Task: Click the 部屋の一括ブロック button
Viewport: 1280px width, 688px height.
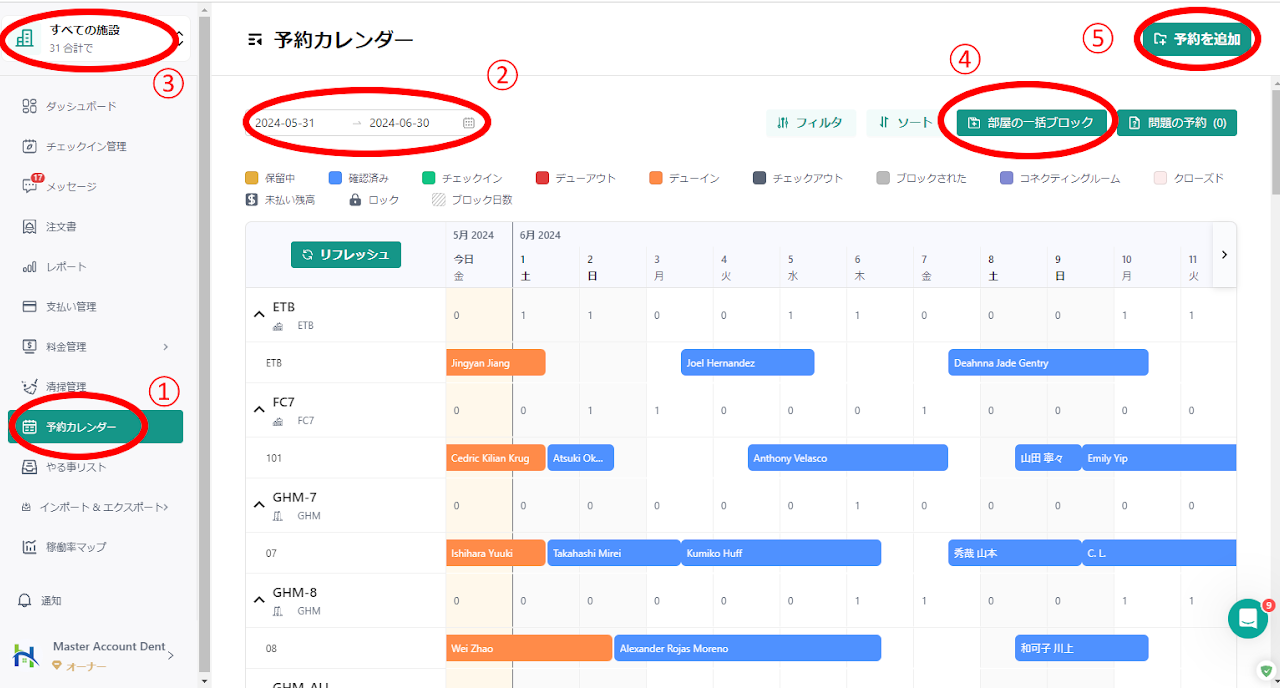Action: (x=1033, y=123)
